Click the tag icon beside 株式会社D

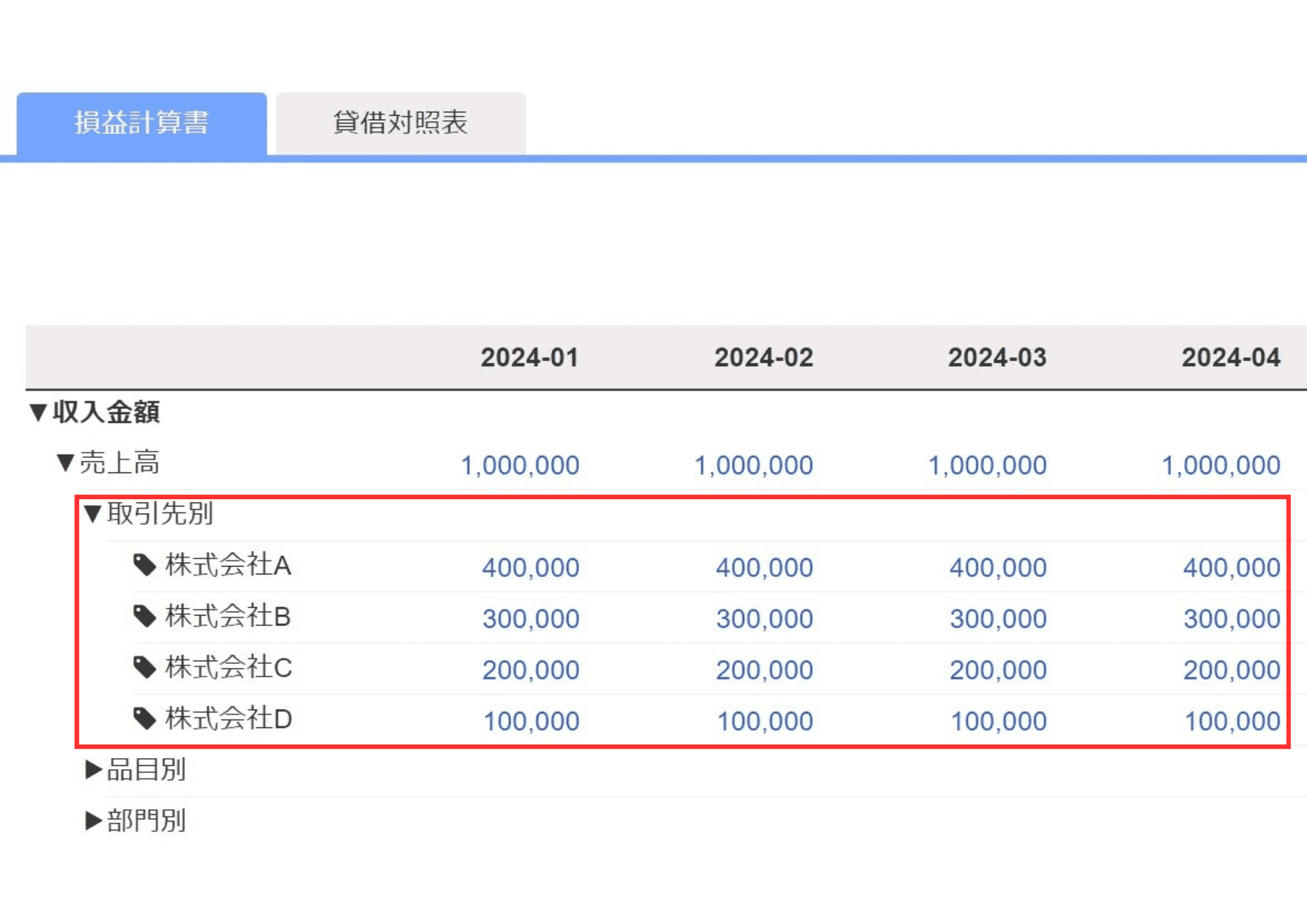[144, 718]
